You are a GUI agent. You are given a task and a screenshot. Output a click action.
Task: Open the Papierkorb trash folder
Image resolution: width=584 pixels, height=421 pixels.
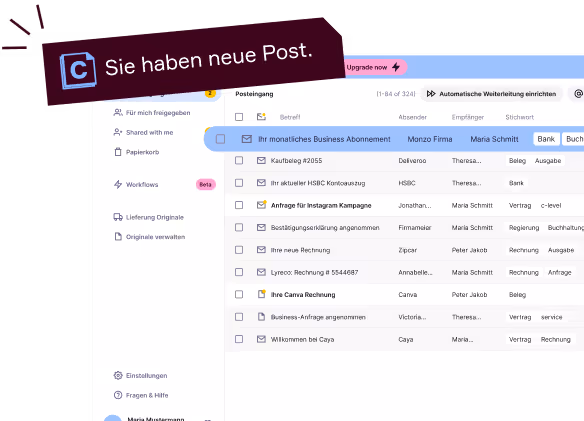click(136, 152)
